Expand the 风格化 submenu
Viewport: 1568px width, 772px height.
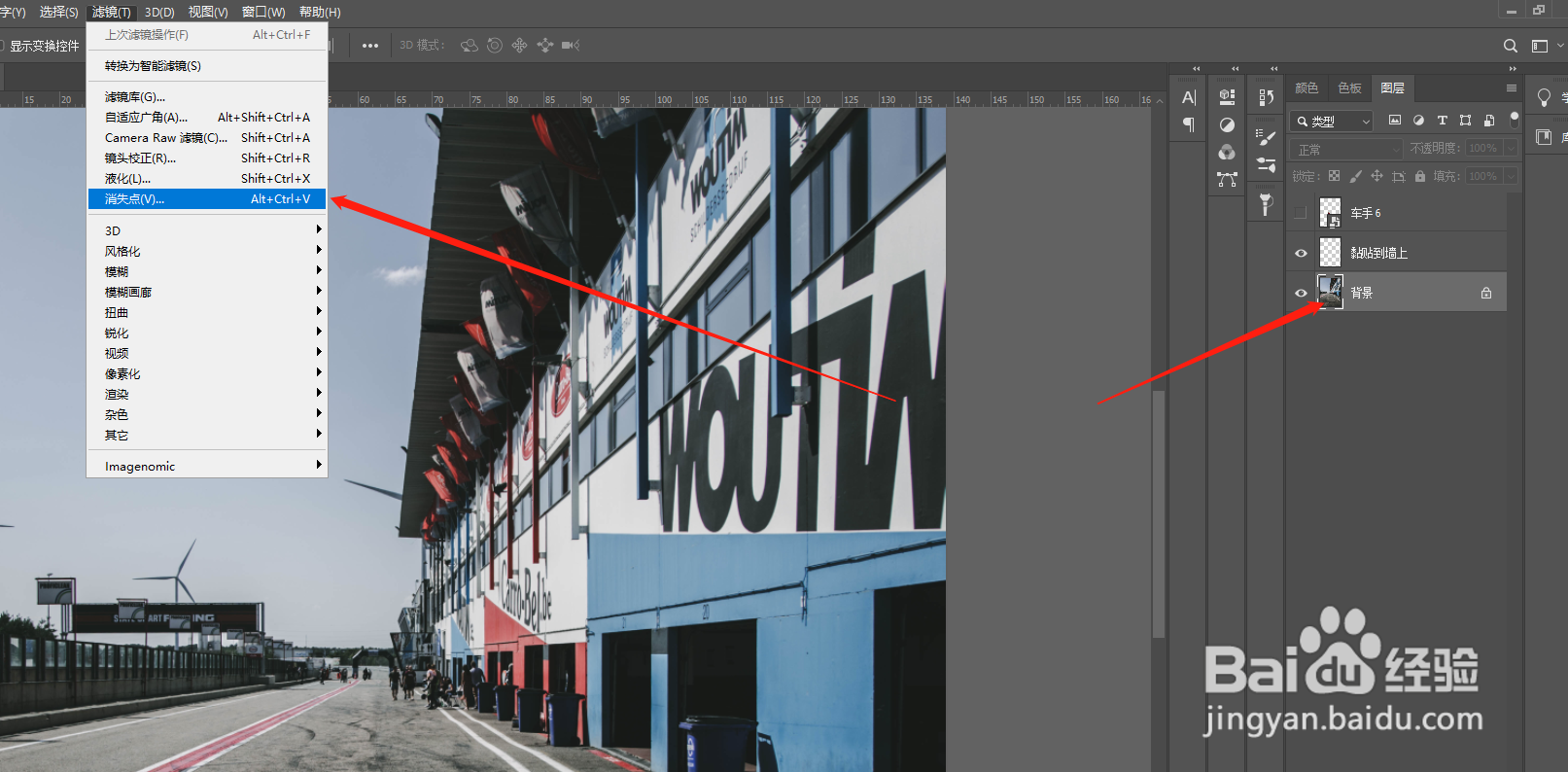[x=208, y=251]
